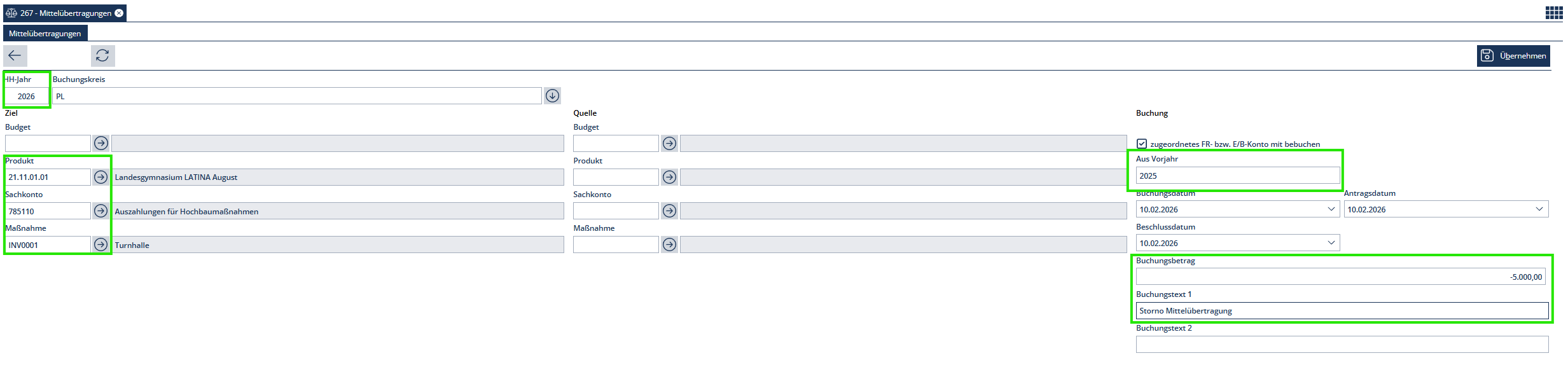This screenshot has width=1568, height=386.
Task: Close the 267 - Mittelübertragungen tab
Action: pos(119,13)
